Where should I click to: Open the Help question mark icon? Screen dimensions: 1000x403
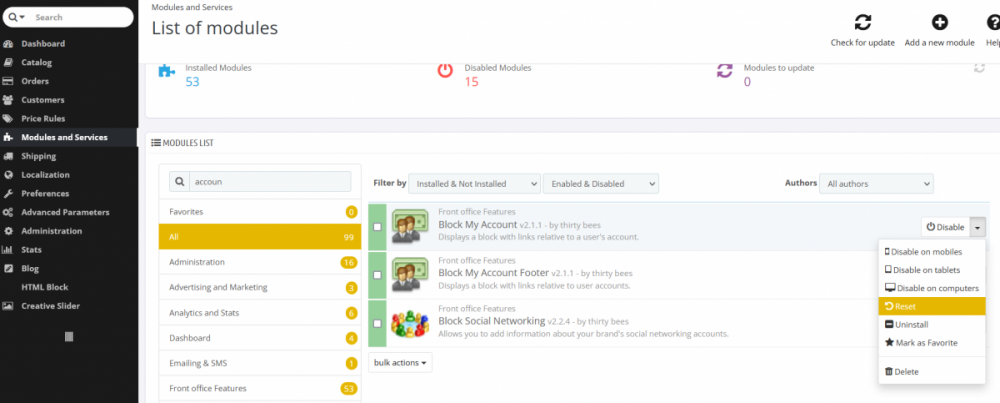(992, 23)
